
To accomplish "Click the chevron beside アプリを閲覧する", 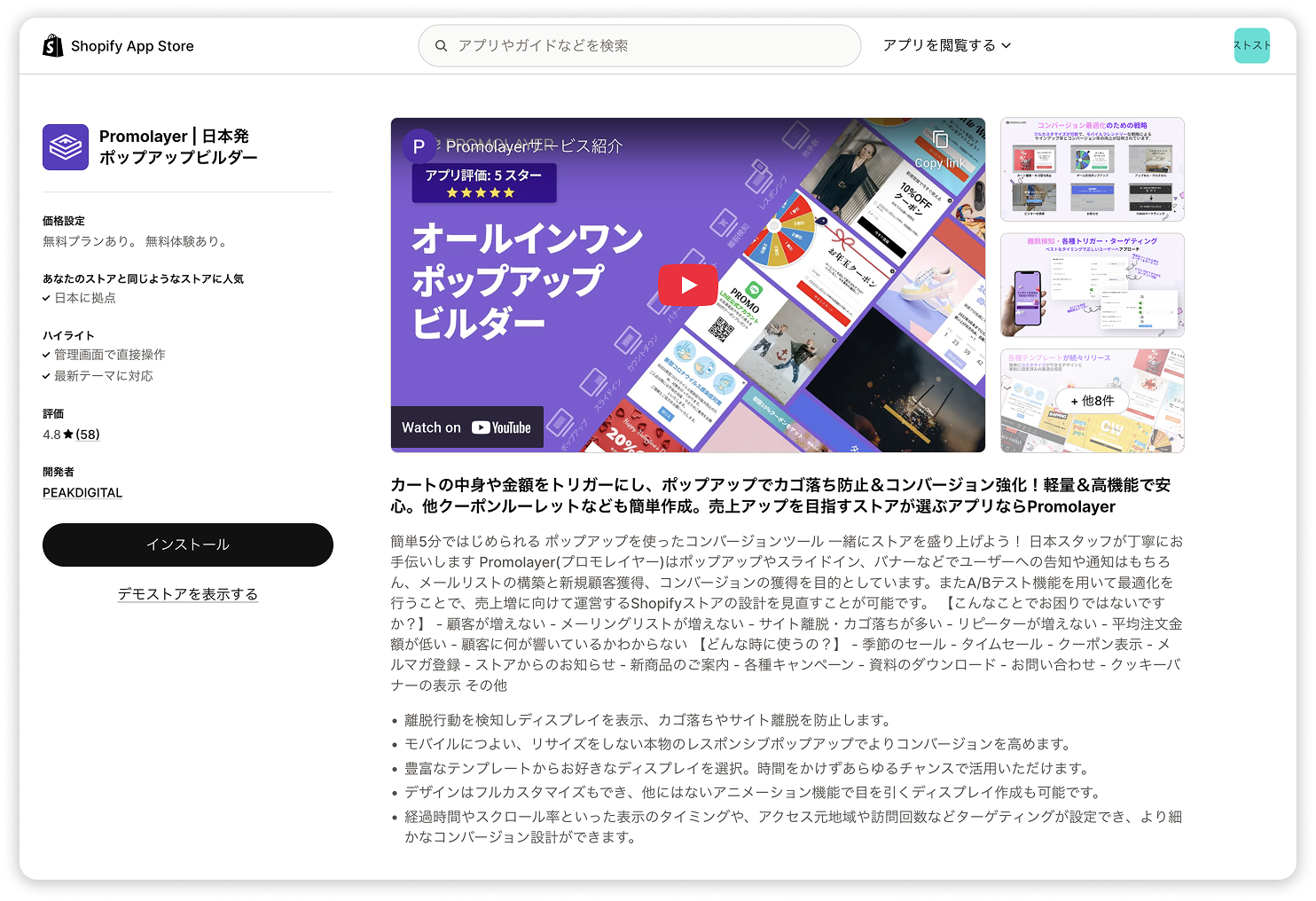I will pyautogui.click(x=1007, y=46).
